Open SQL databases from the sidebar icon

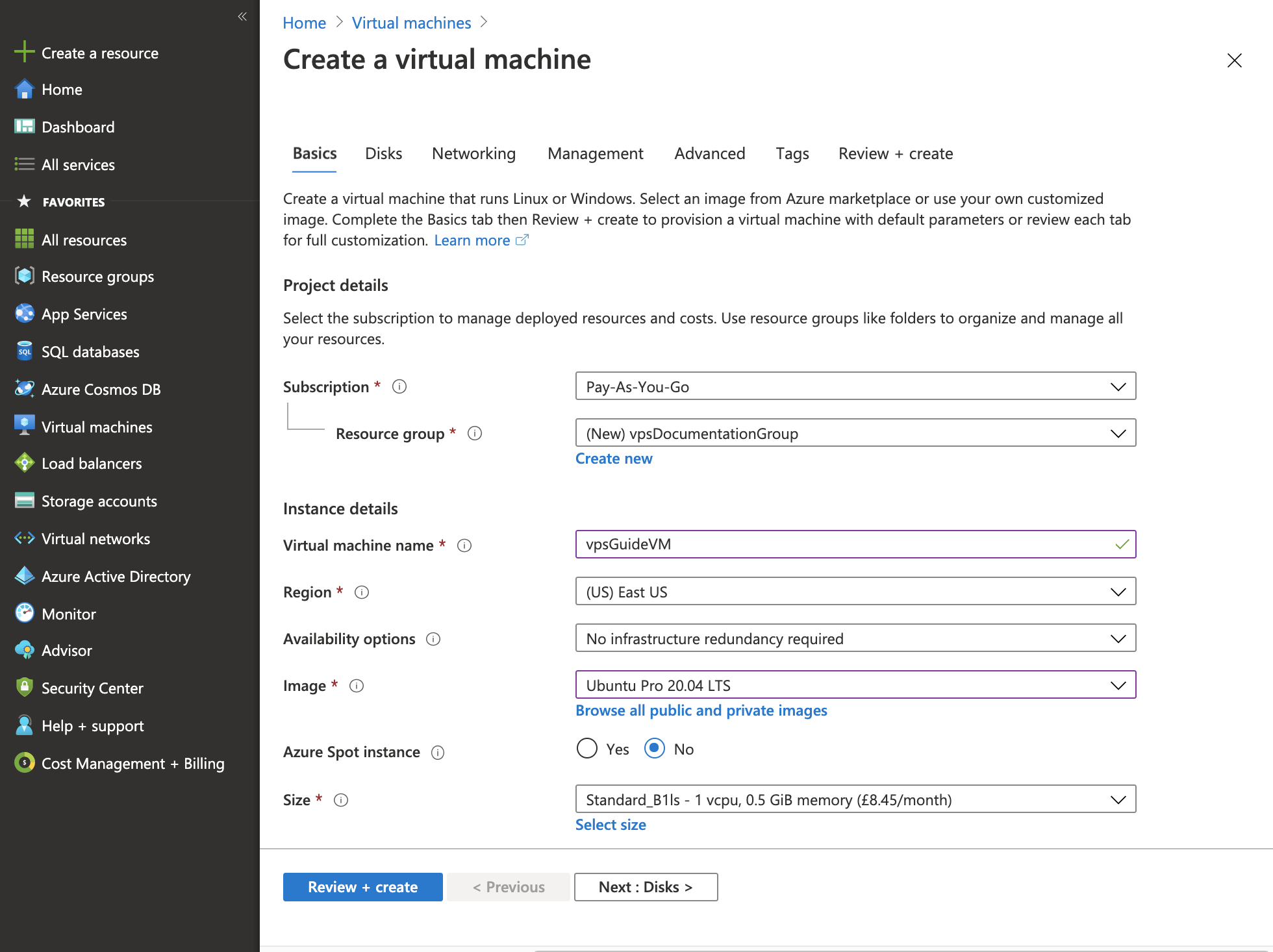tap(25, 351)
